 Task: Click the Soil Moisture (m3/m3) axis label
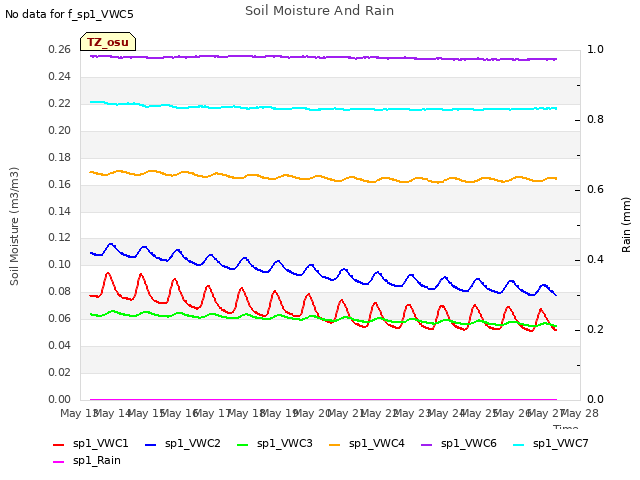pos(14,226)
